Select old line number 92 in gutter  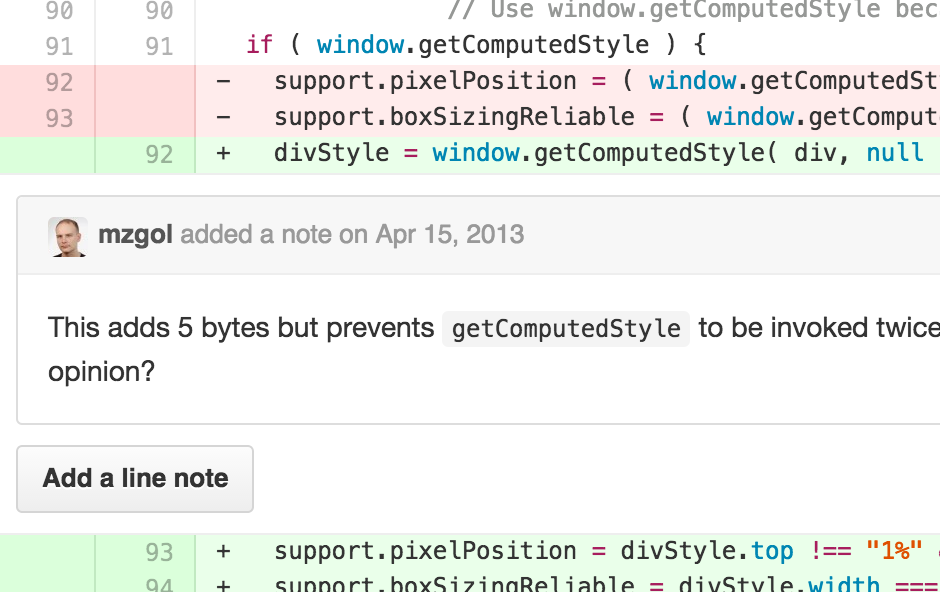point(59,83)
